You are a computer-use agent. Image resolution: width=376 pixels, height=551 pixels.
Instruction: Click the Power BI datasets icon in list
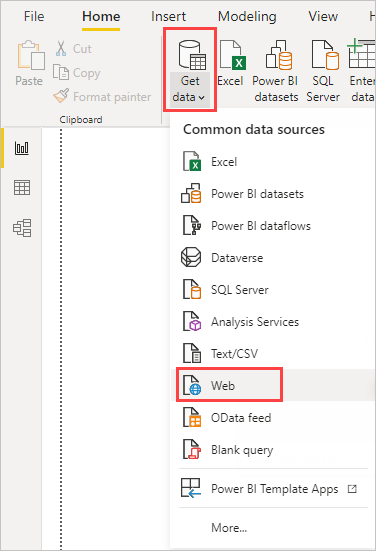coord(191,193)
